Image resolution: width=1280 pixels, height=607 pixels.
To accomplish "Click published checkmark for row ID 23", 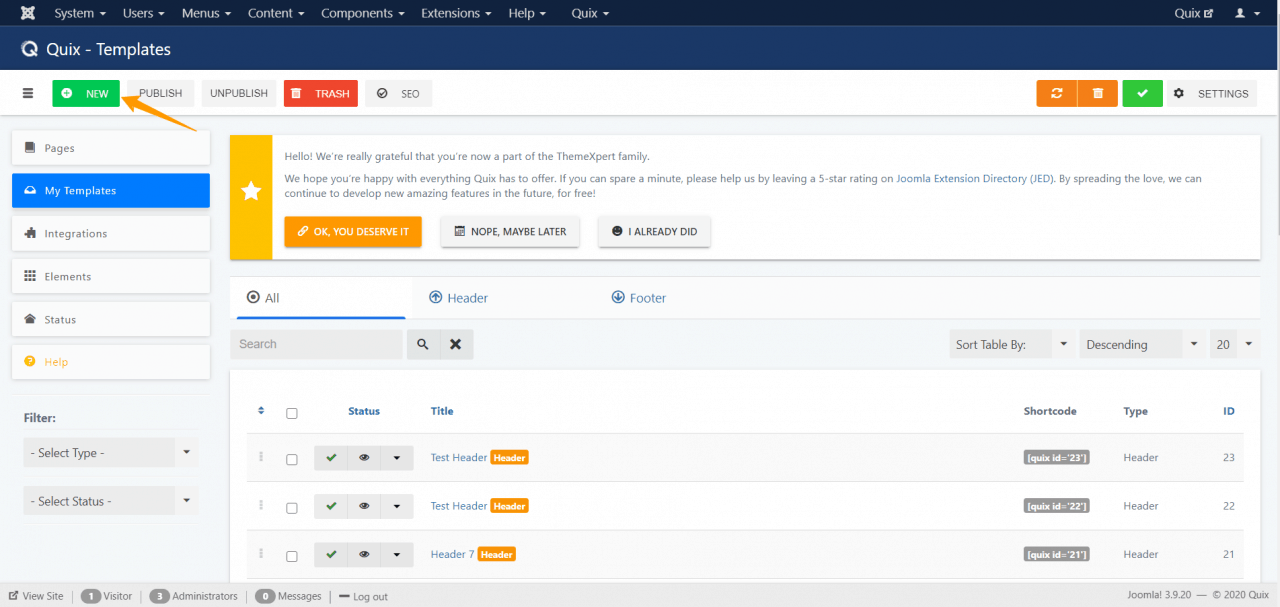I will 331,458.
